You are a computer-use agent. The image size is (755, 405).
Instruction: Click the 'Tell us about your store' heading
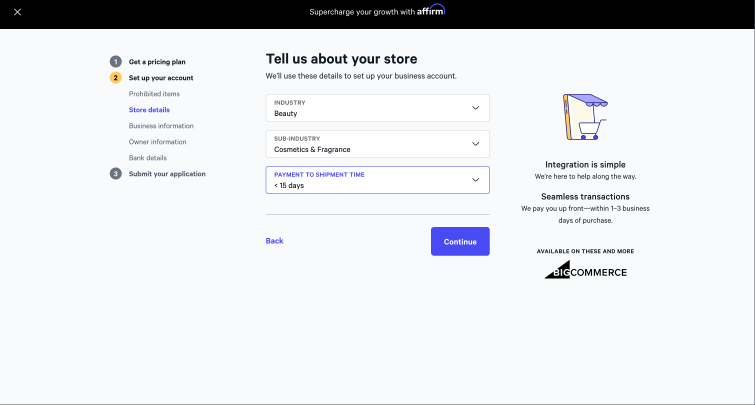[x=341, y=59]
